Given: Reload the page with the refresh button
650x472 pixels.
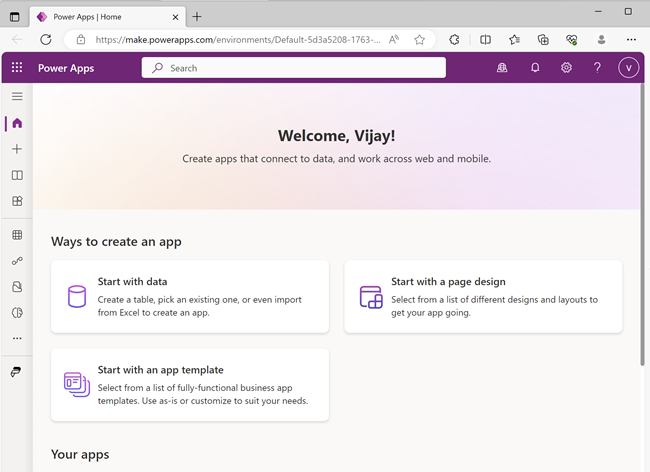Looking at the screenshot, I should 46,40.
